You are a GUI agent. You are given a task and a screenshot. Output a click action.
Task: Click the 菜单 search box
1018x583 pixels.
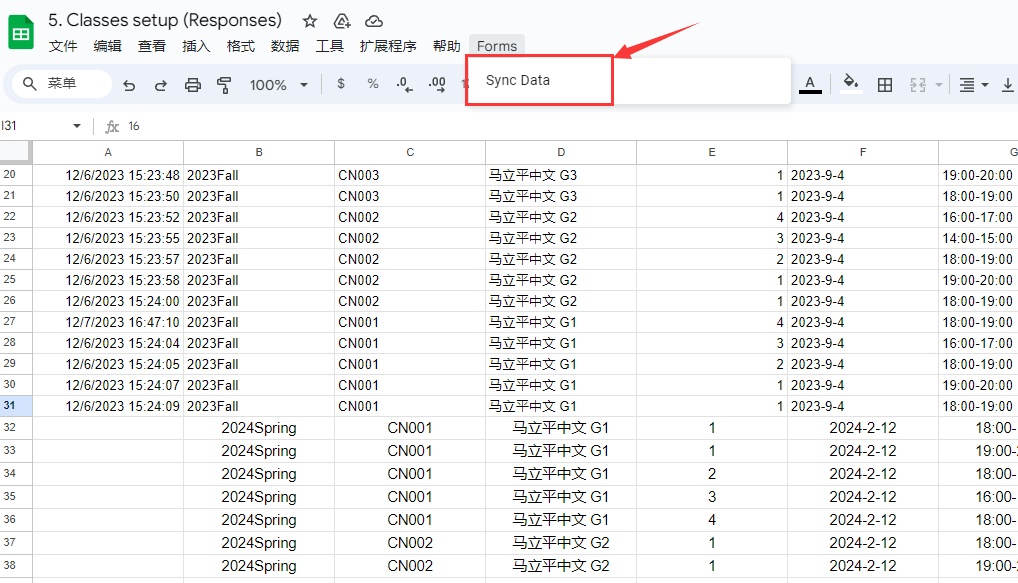(x=62, y=84)
